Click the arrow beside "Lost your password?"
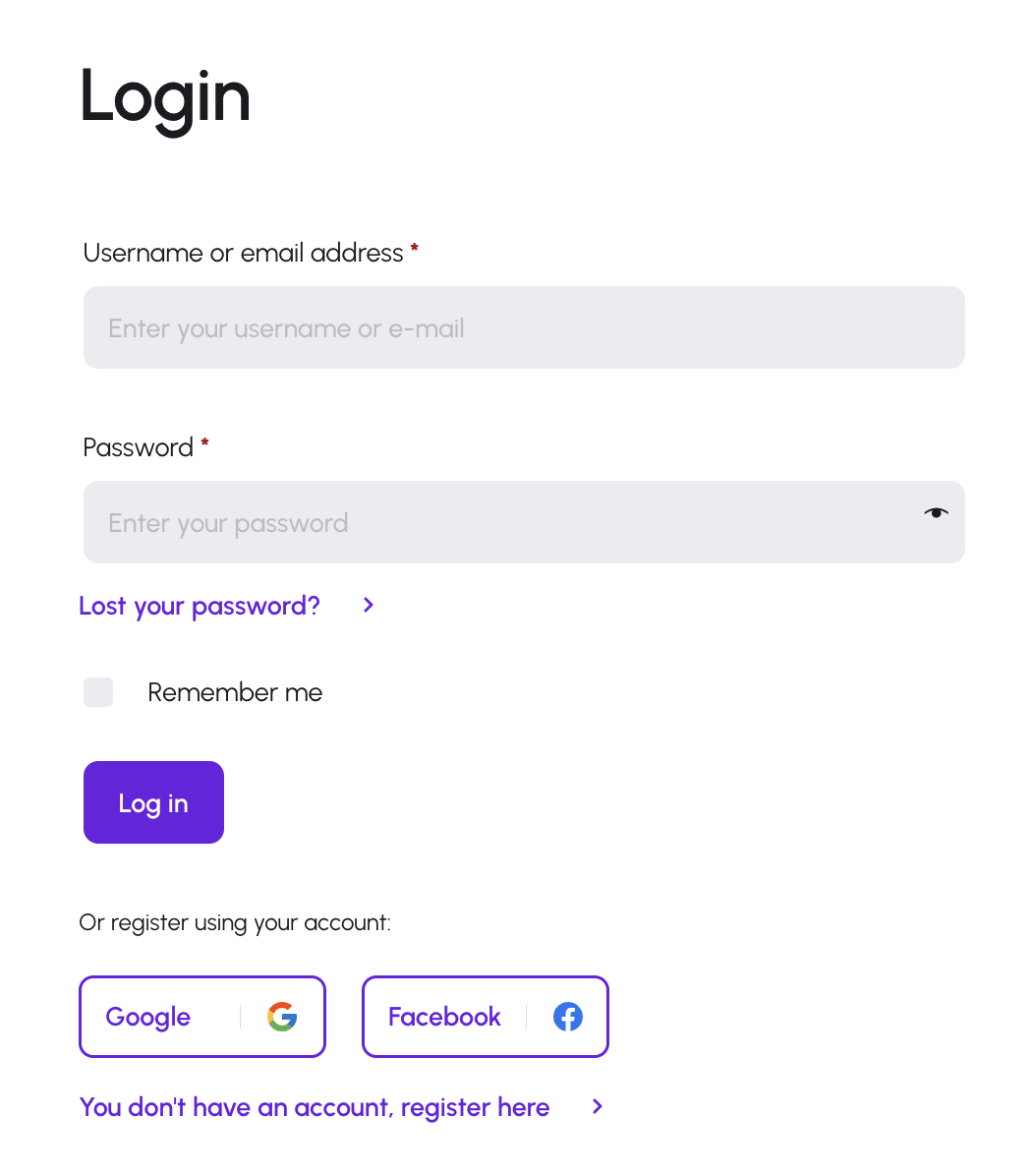 point(369,605)
